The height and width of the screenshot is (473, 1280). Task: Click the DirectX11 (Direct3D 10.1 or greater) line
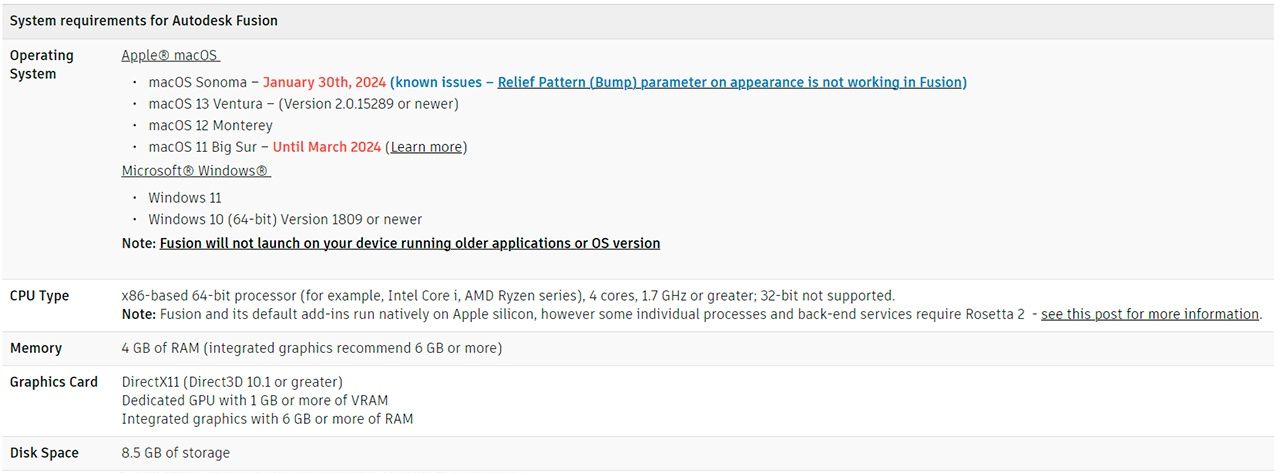pyautogui.click(x=232, y=382)
